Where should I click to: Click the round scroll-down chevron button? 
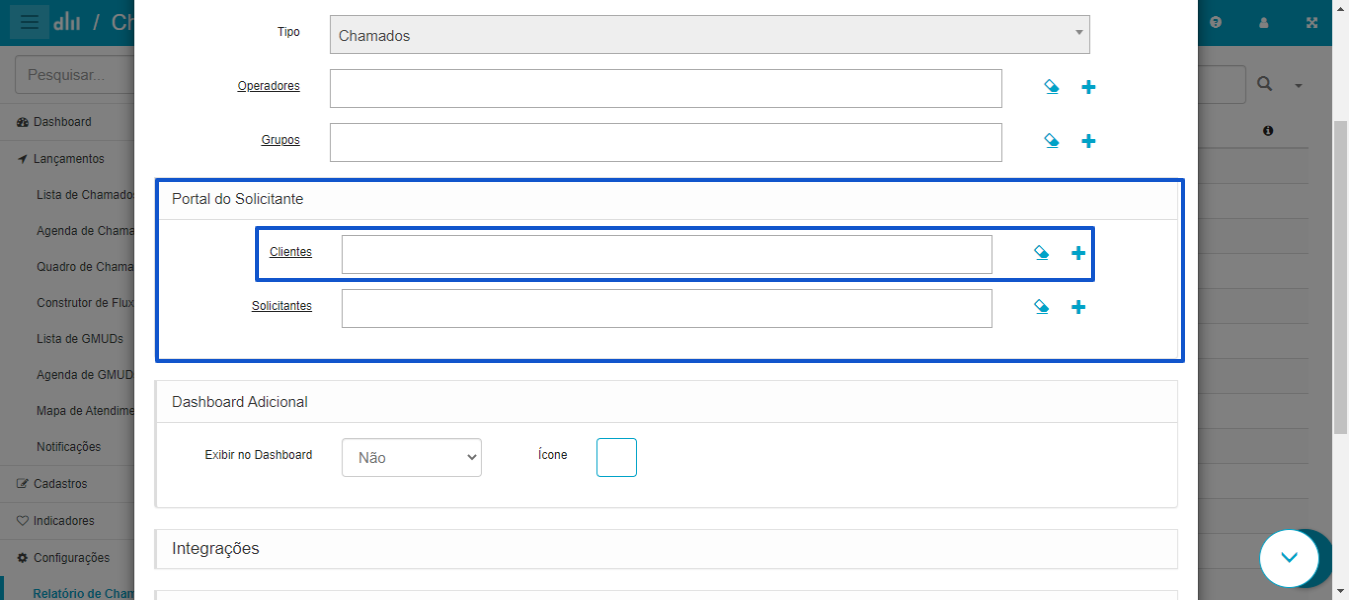coord(1289,557)
